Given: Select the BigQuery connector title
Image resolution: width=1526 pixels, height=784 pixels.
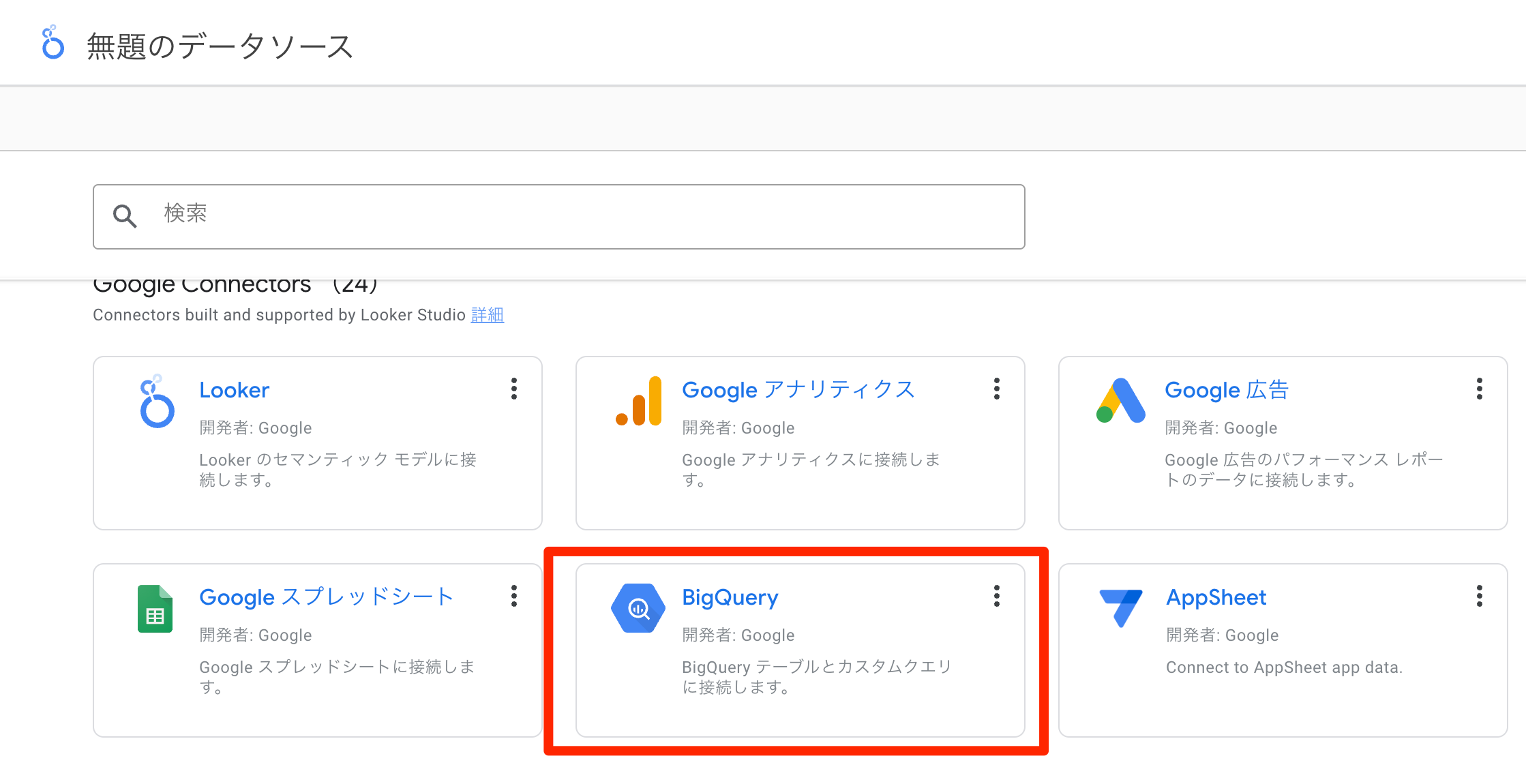Looking at the screenshot, I should [730, 597].
